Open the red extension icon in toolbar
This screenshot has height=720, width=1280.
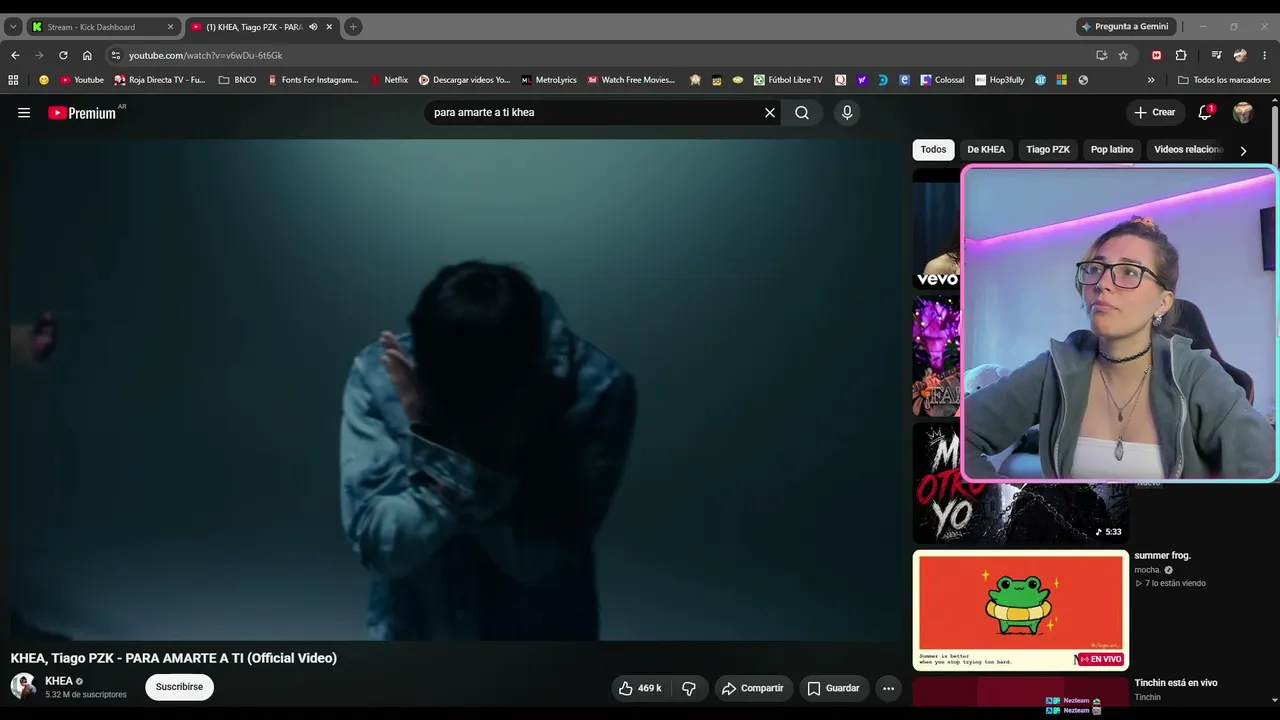(x=1157, y=55)
